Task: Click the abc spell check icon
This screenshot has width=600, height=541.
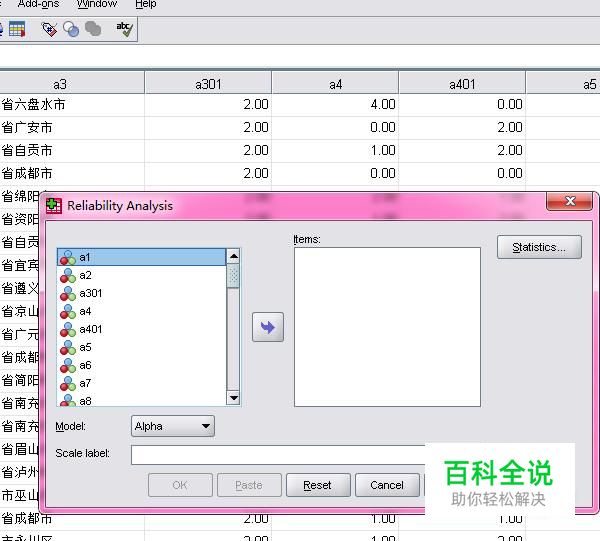Action: click(125, 29)
